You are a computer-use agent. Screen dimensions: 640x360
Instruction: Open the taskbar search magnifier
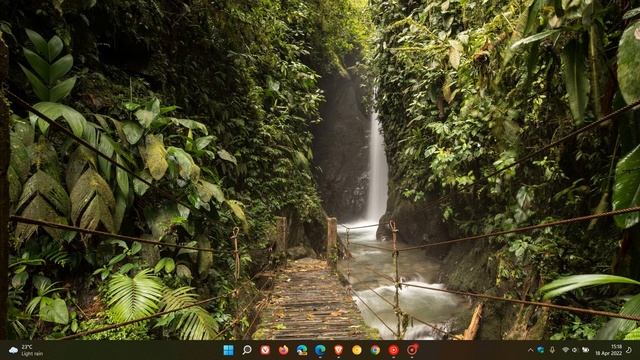click(247, 350)
